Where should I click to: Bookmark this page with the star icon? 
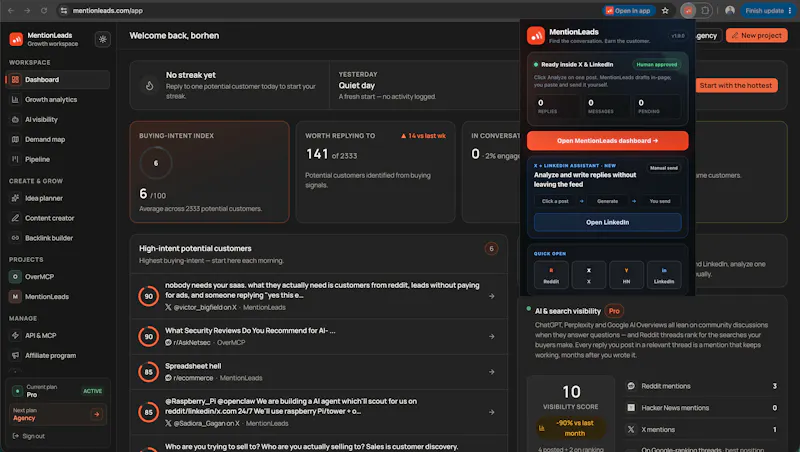coord(665,11)
